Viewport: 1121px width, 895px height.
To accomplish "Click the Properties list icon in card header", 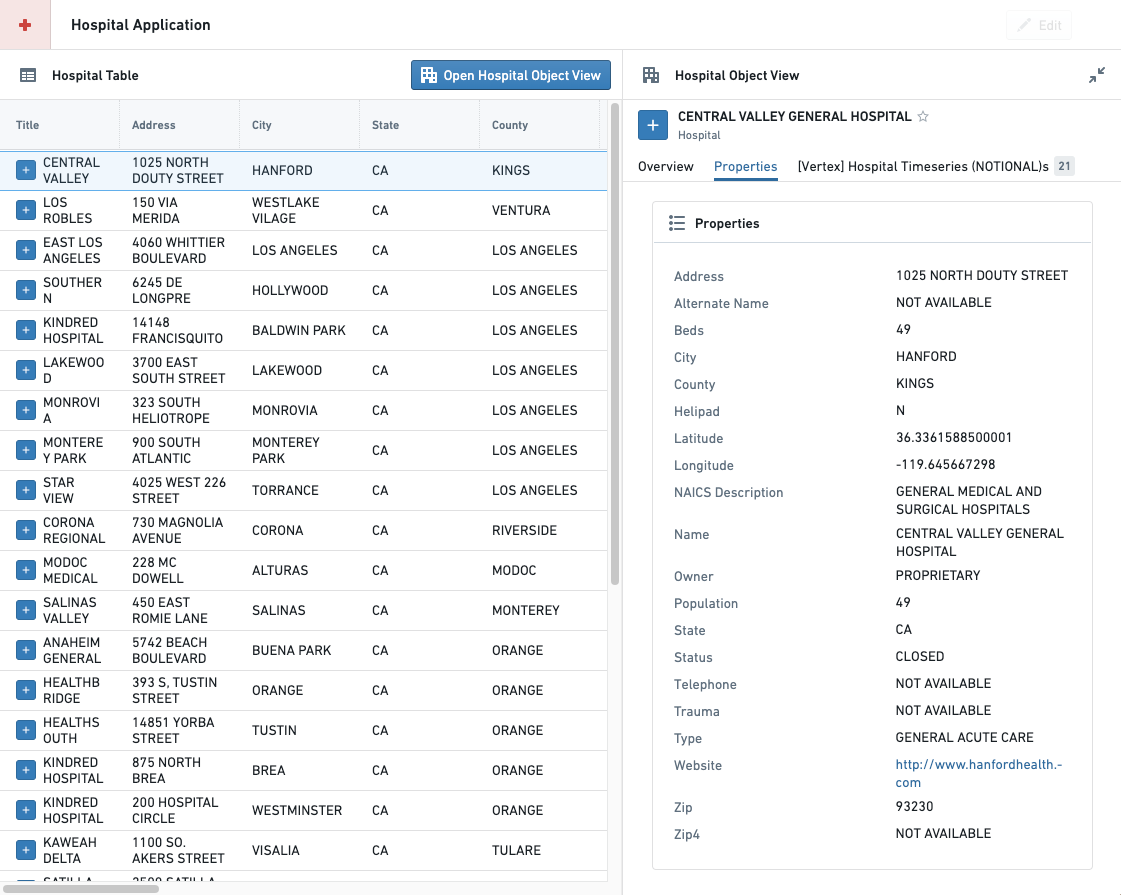I will 676,223.
